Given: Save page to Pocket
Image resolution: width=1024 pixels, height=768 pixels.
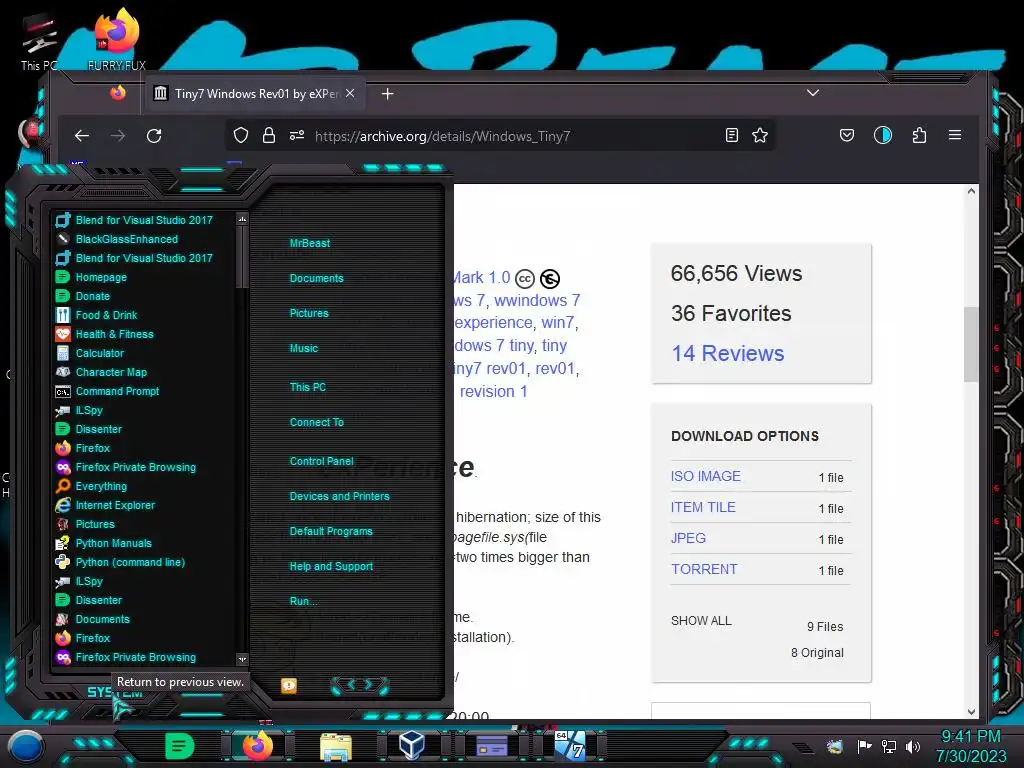Looking at the screenshot, I should [x=846, y=135].
